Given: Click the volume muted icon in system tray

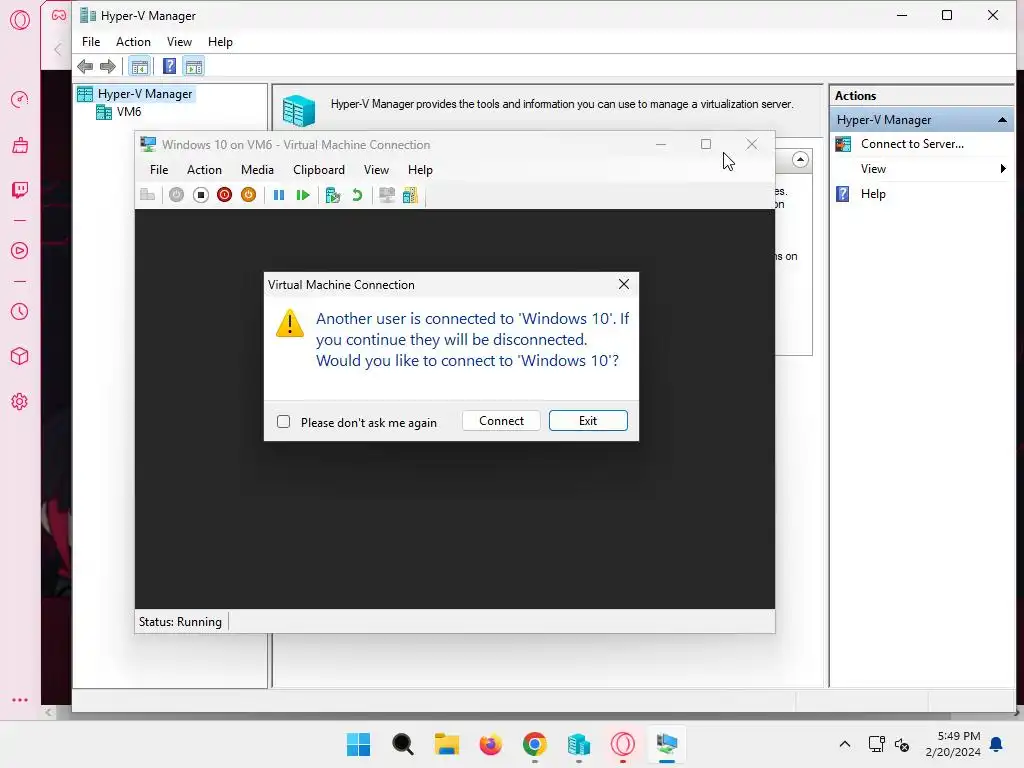Looking at the screenshot, I should pos(903,744).
